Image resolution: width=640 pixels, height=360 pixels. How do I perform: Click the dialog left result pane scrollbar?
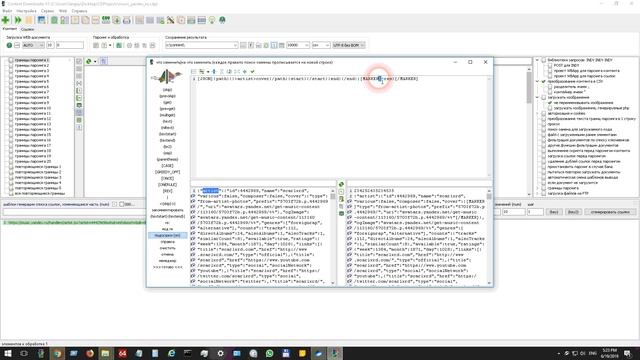click(x=333, y=236)
